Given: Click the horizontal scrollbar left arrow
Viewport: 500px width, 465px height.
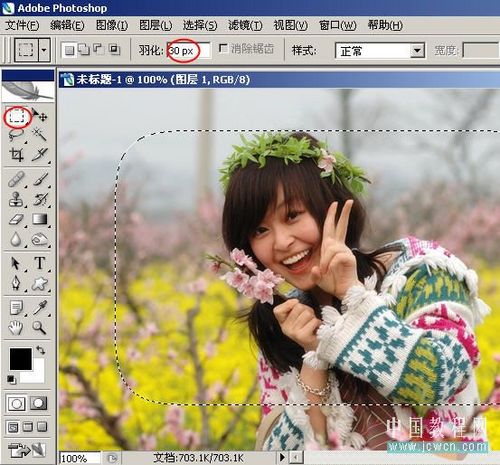Looking at the screenshot, I should click(x=296, y=457).
